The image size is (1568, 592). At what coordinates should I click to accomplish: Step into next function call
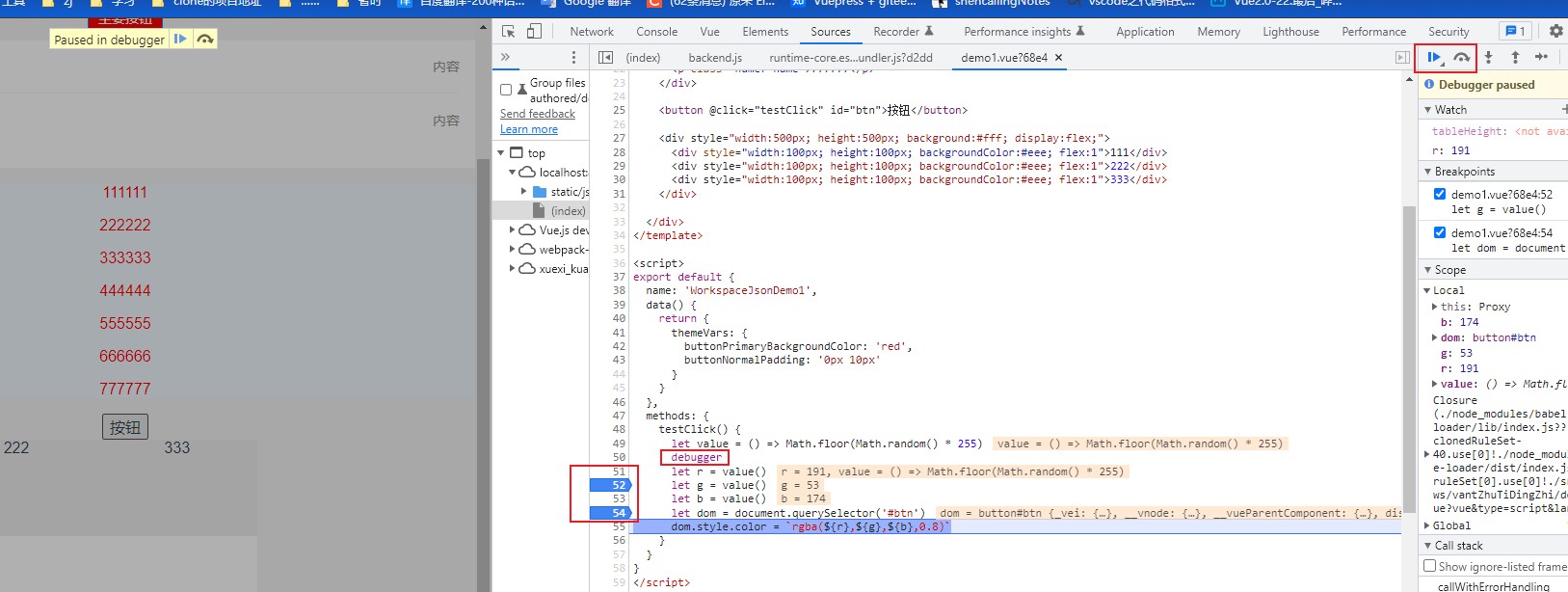(x=1489, y=58)
